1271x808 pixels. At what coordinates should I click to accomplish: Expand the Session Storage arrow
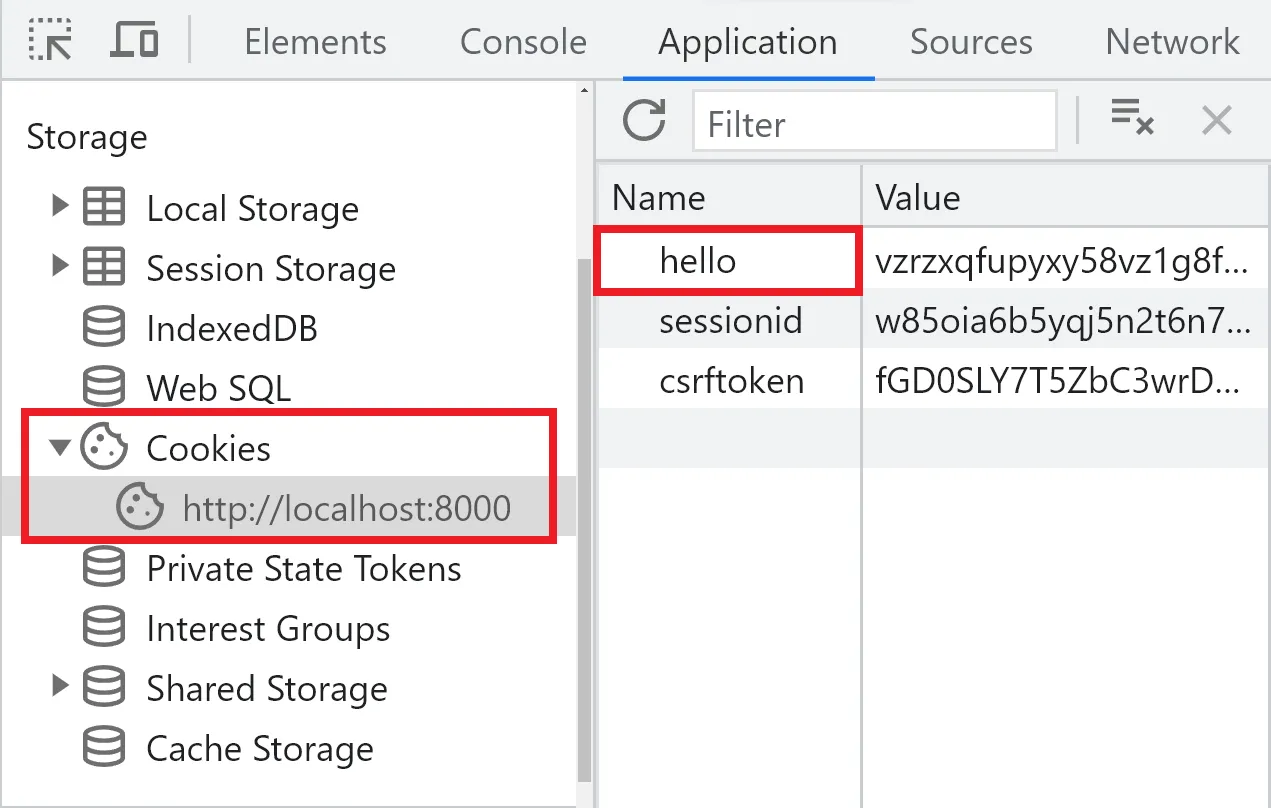tap(60, 267)
